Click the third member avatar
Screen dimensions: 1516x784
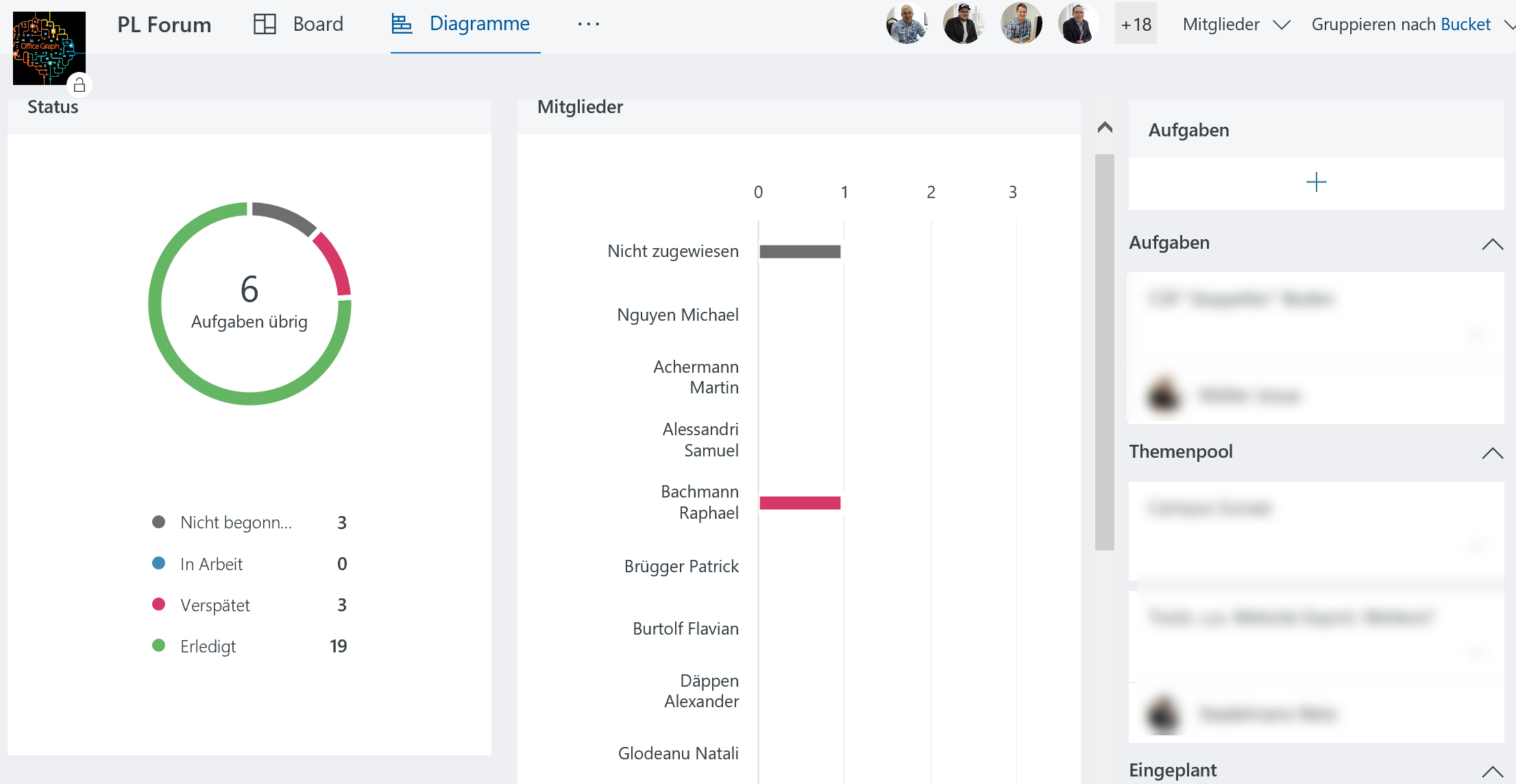(1020, 23)
